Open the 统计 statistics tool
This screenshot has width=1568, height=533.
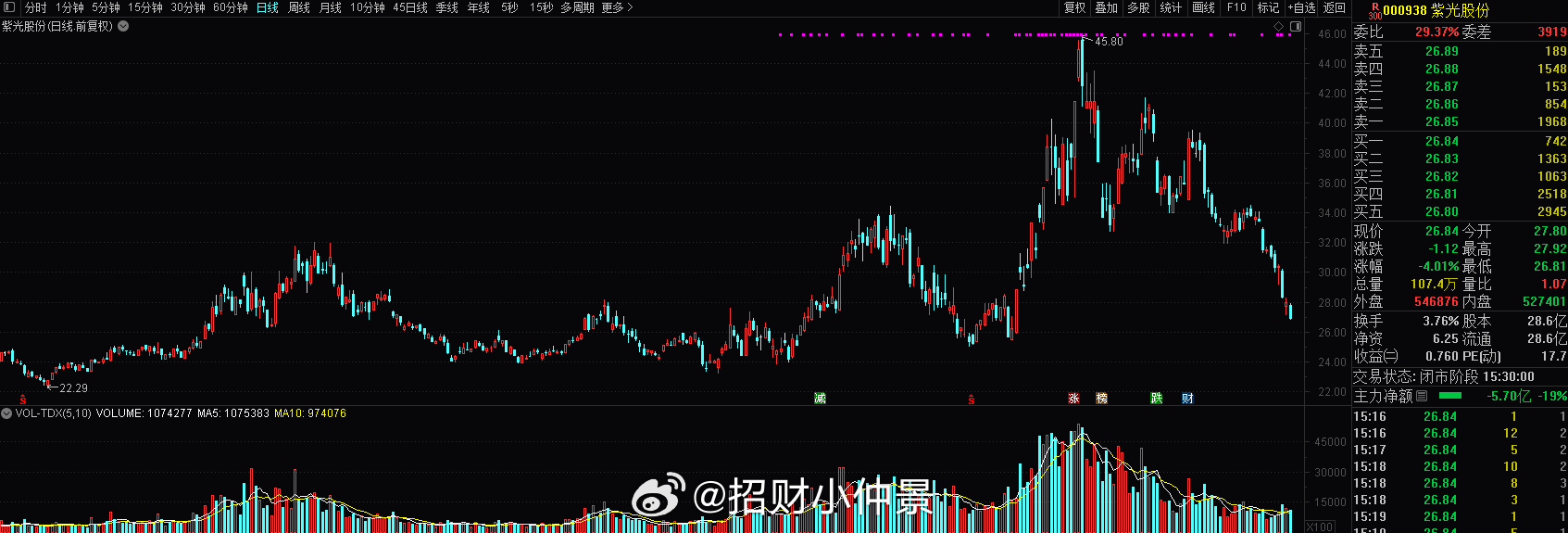1171,7
